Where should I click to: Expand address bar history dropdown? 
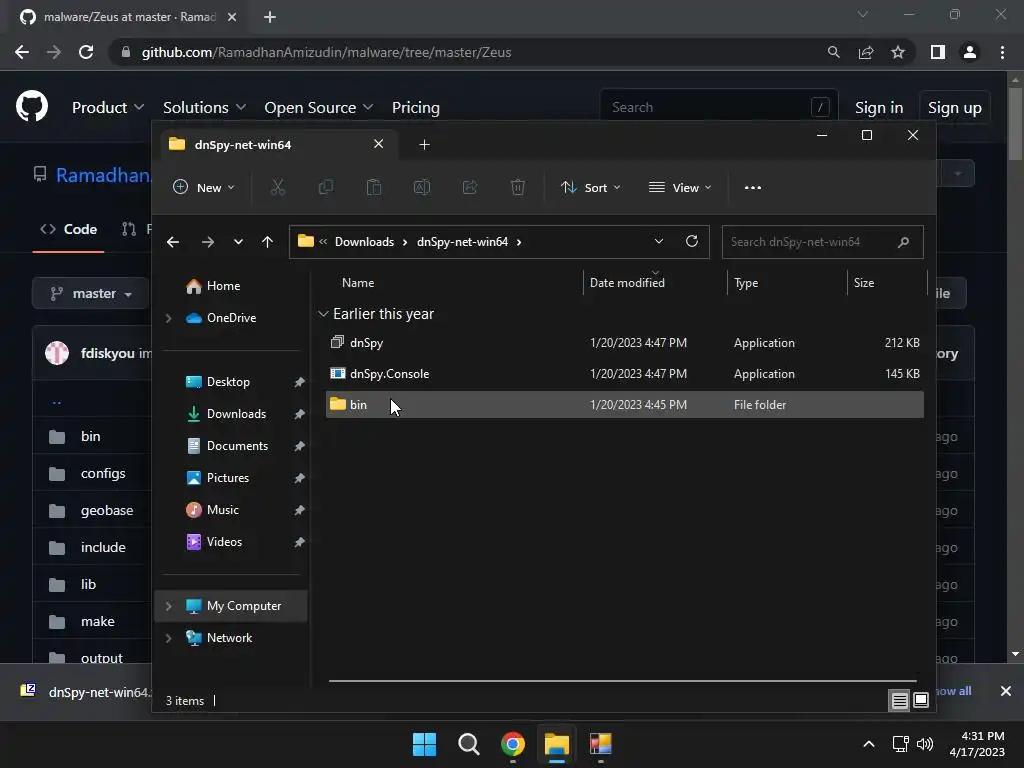(x=659, y=242)
